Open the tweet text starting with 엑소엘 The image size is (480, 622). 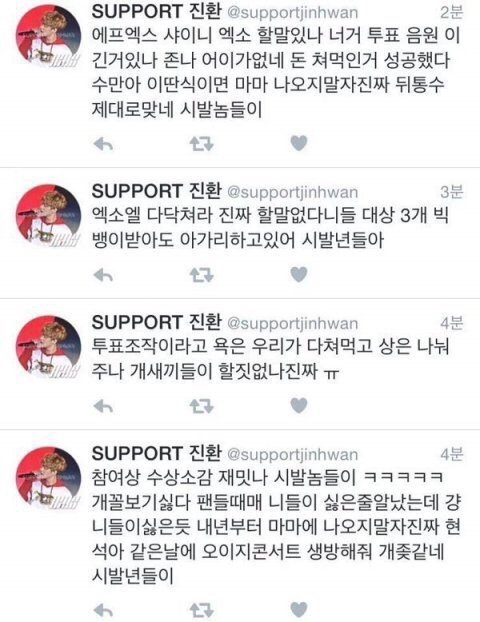pyautogui.click(x=270, y=228)
